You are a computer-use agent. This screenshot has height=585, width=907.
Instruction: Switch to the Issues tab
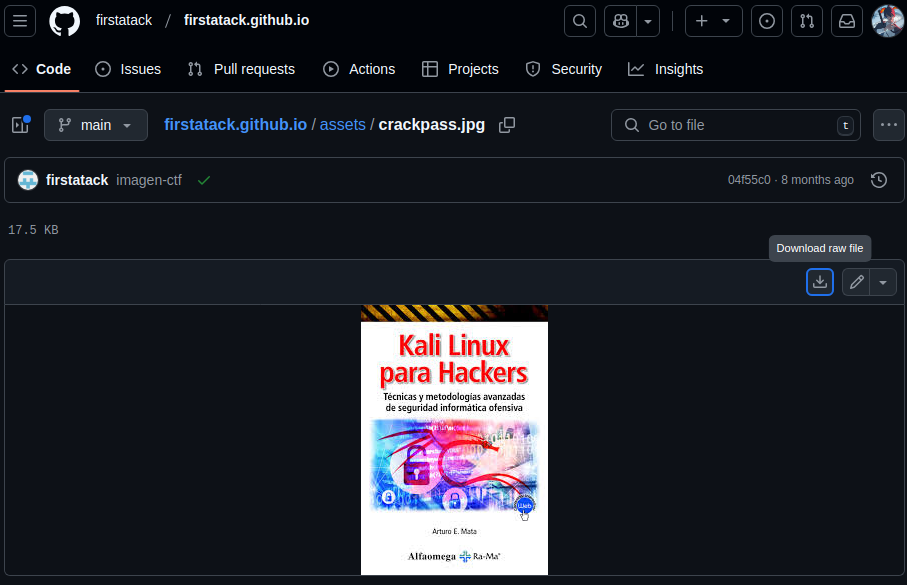(x=128, y=69)
